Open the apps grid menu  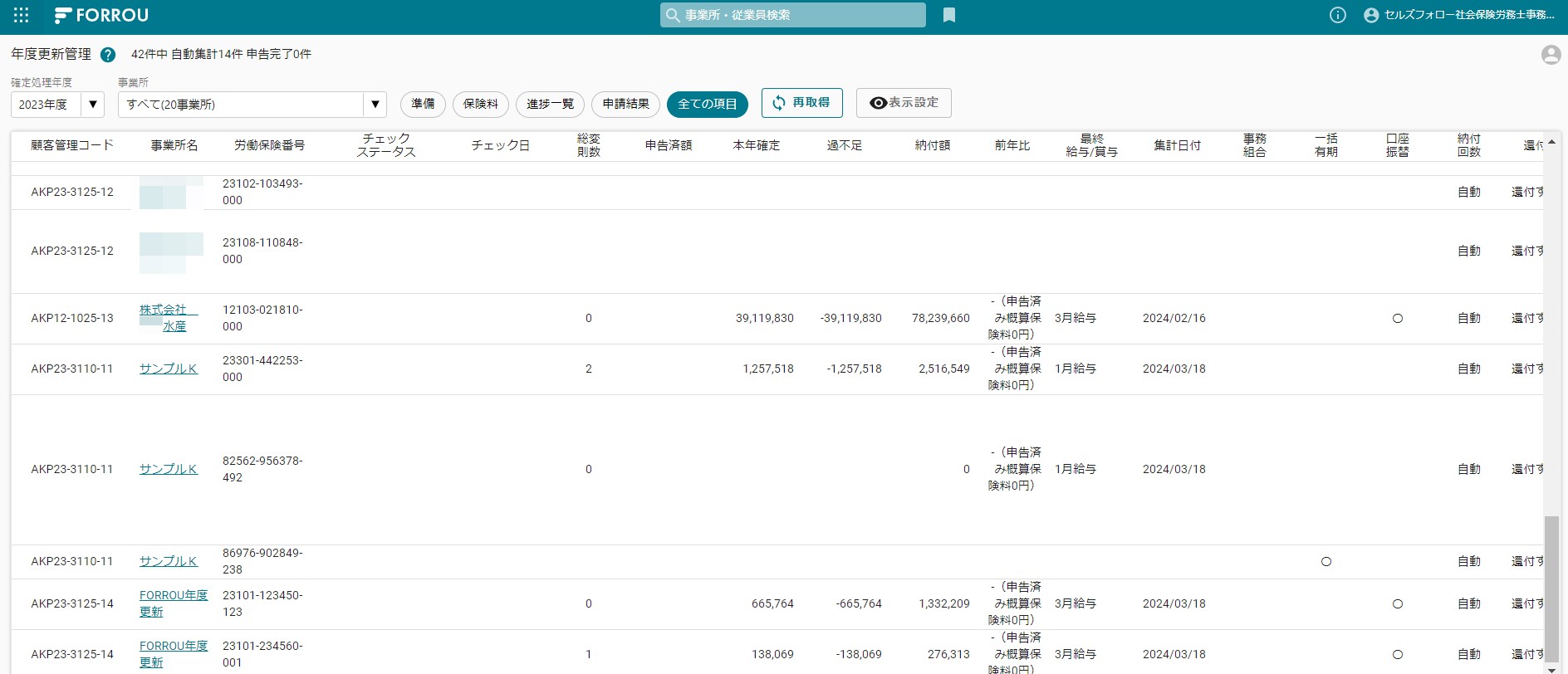tap(22, 15)
